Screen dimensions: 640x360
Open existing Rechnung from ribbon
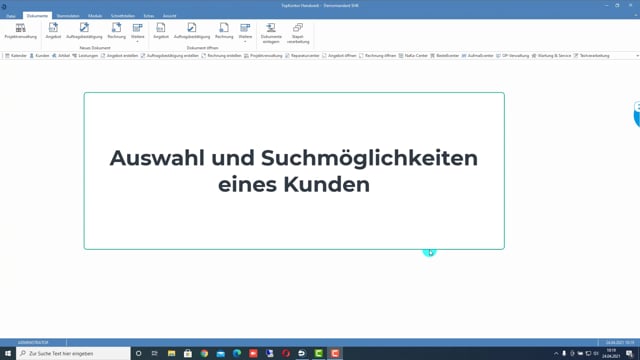(224, 31)
